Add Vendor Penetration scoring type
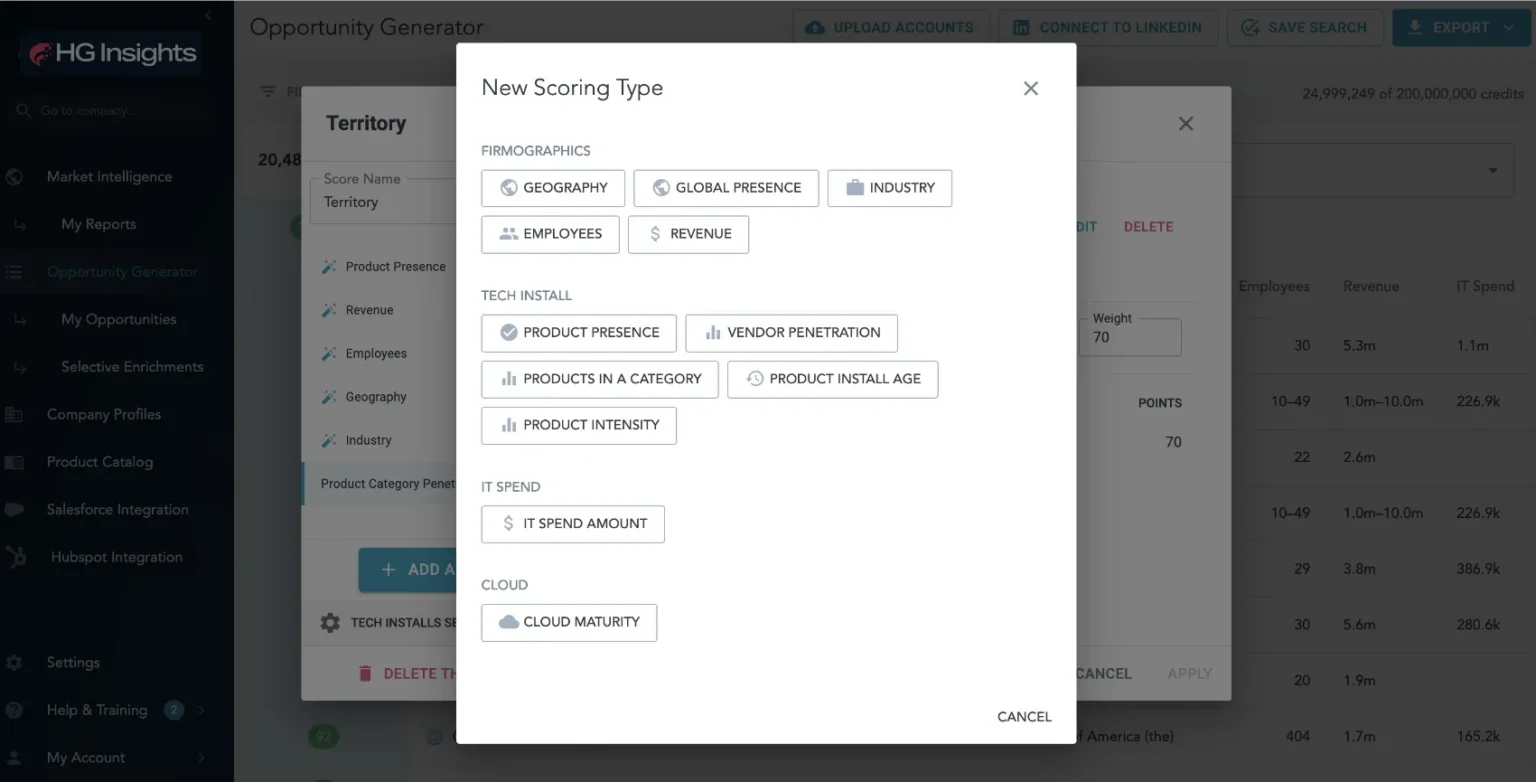This screenshot has height=782, width=1536. [791, 333]
